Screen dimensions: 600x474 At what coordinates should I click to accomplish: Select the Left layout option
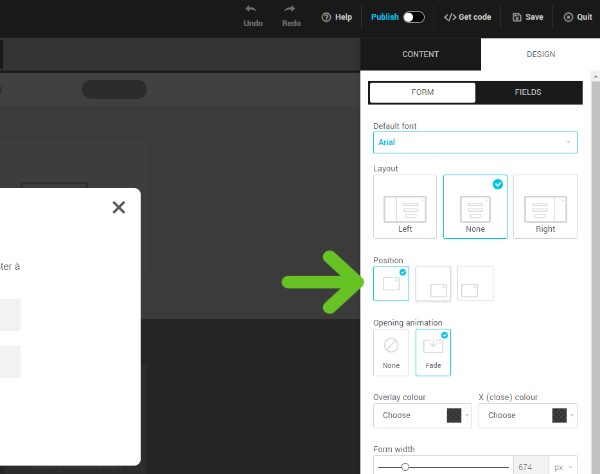(x=405, y=206)
